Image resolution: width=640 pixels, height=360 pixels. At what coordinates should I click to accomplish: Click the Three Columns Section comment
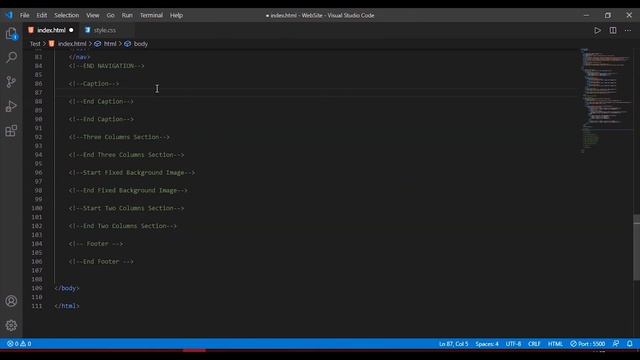click(x=119, y=137)
